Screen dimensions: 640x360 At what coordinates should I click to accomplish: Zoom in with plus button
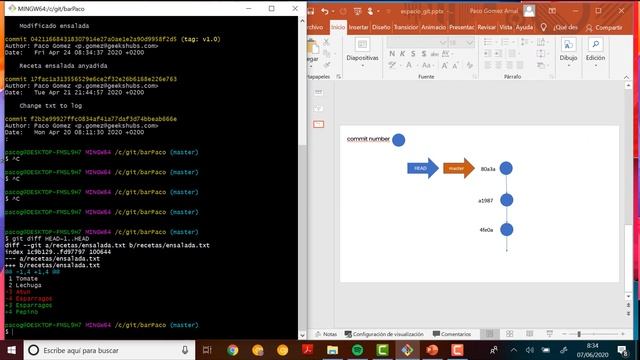click(623, 334)
